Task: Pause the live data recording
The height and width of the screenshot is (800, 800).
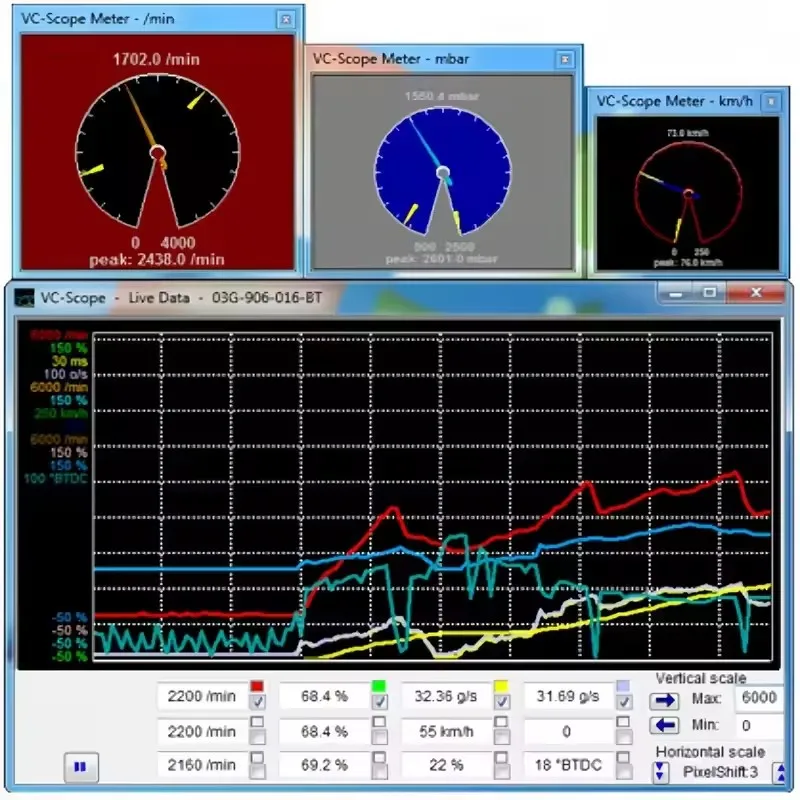Action: 81,767
